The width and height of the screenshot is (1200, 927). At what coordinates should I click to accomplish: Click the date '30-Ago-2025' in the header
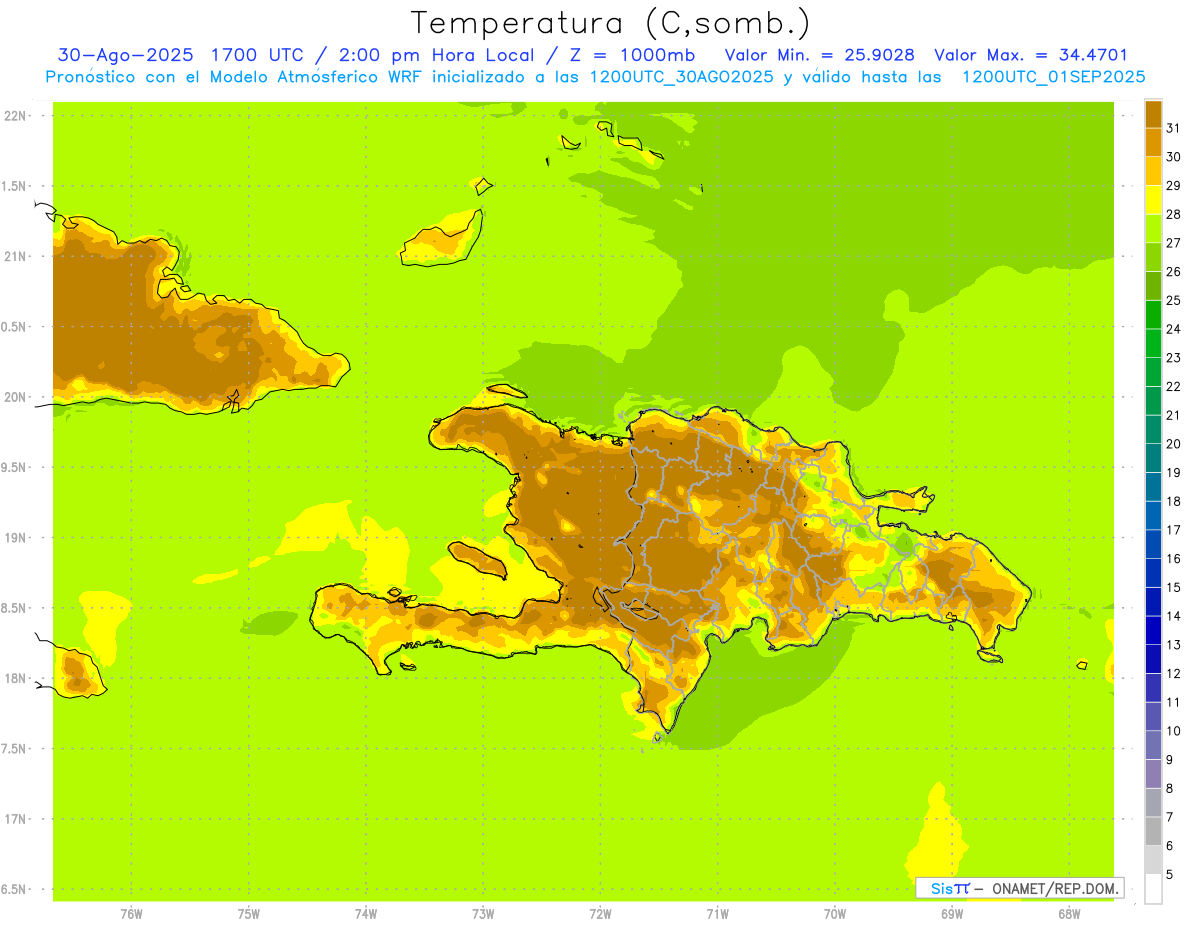click(x=127, y=55)
